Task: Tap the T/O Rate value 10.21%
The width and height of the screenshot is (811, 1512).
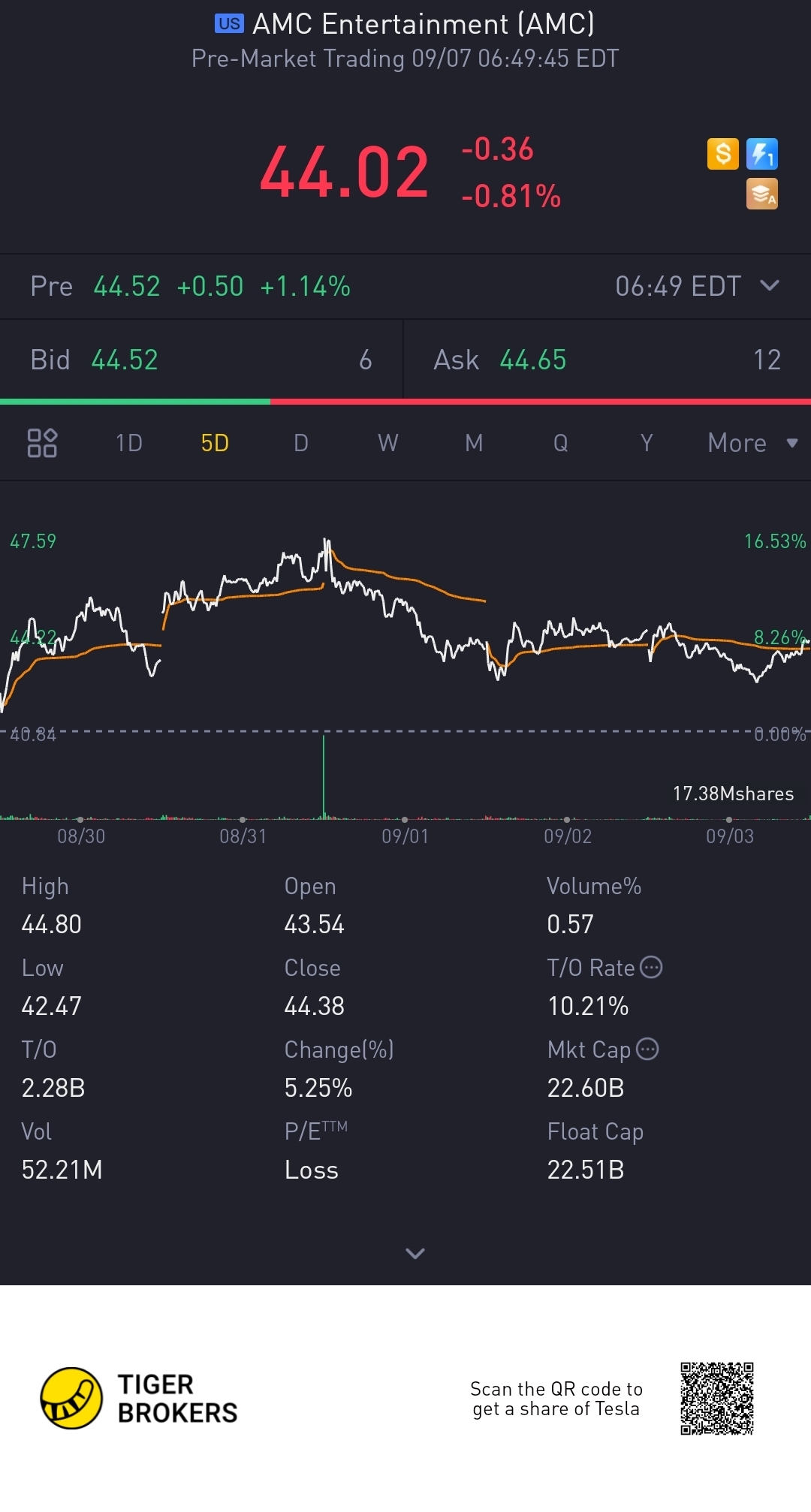Action: click(x=588, y=1006)
